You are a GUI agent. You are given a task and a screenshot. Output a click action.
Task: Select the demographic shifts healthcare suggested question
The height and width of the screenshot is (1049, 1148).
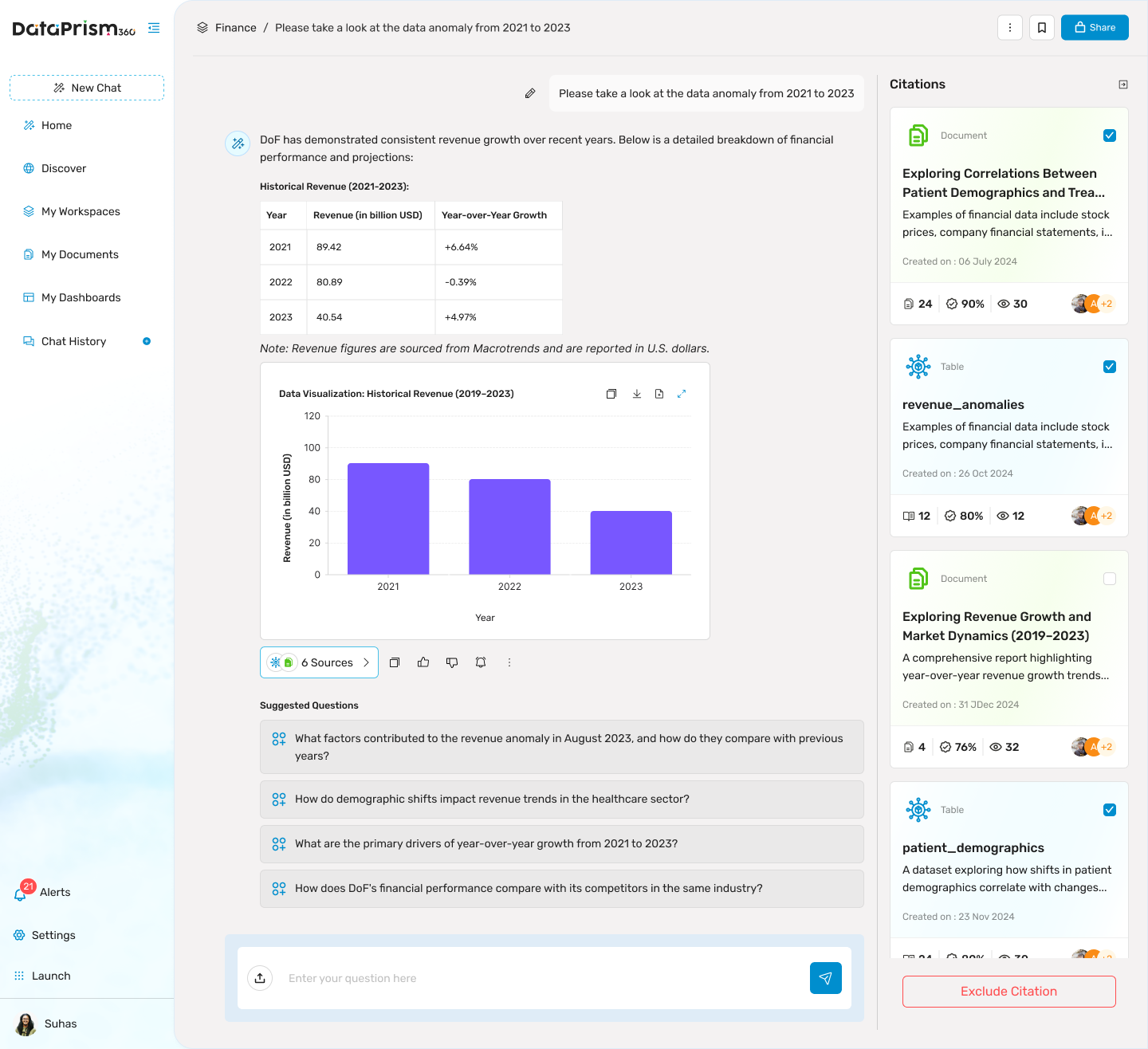tap(562, 800)
